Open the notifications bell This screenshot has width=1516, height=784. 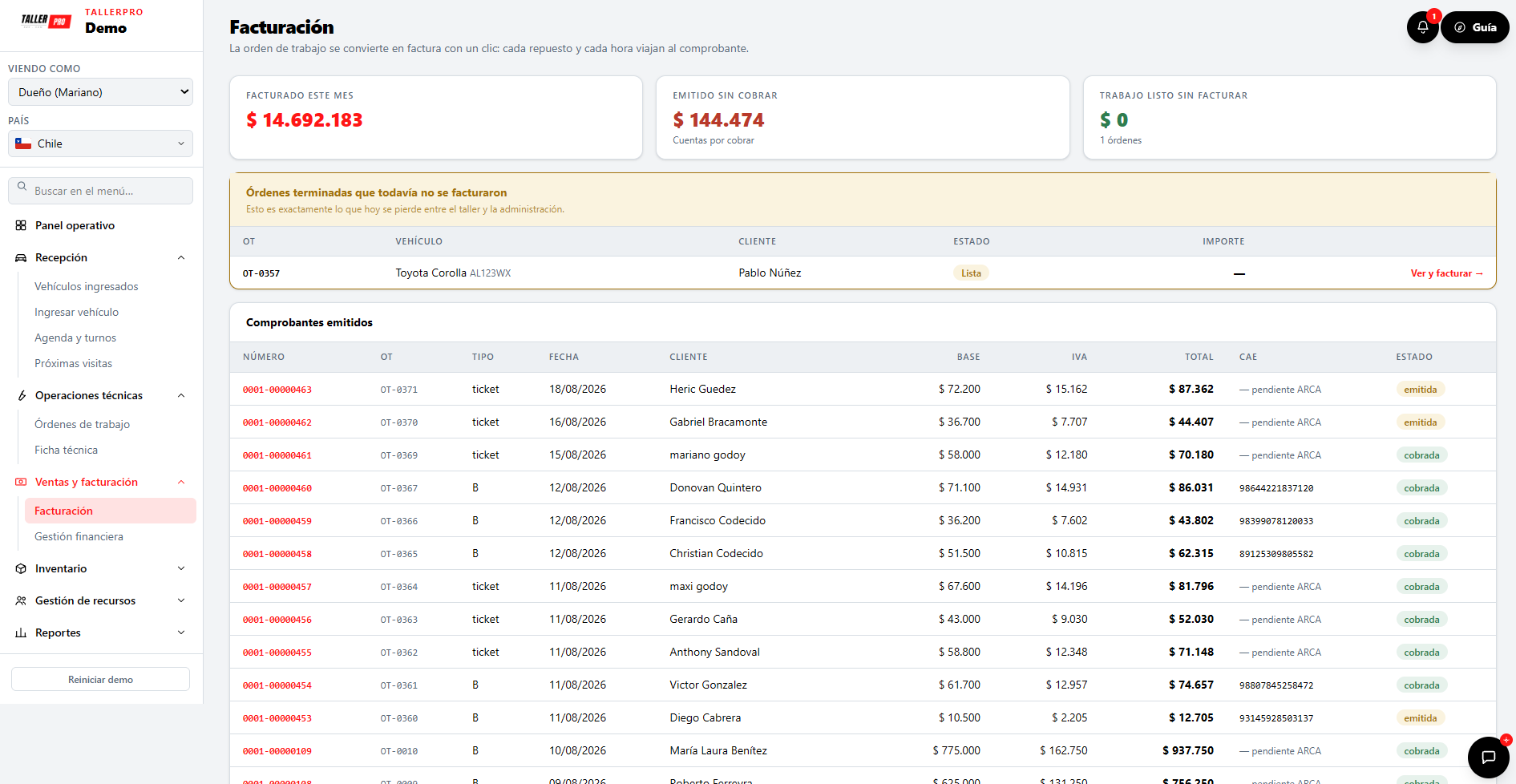point(1423,27)
